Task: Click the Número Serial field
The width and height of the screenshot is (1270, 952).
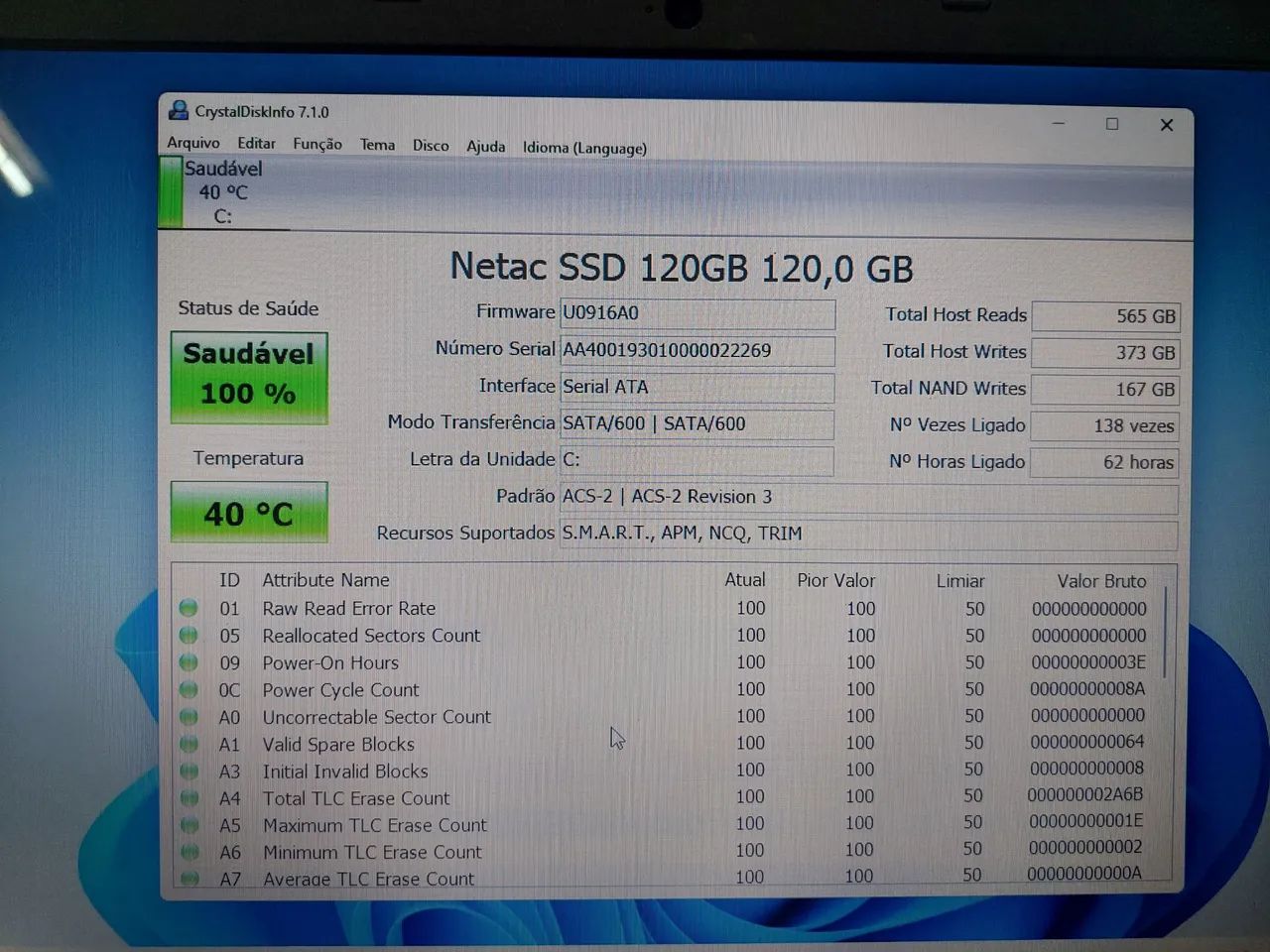Action: pos(698,350)
